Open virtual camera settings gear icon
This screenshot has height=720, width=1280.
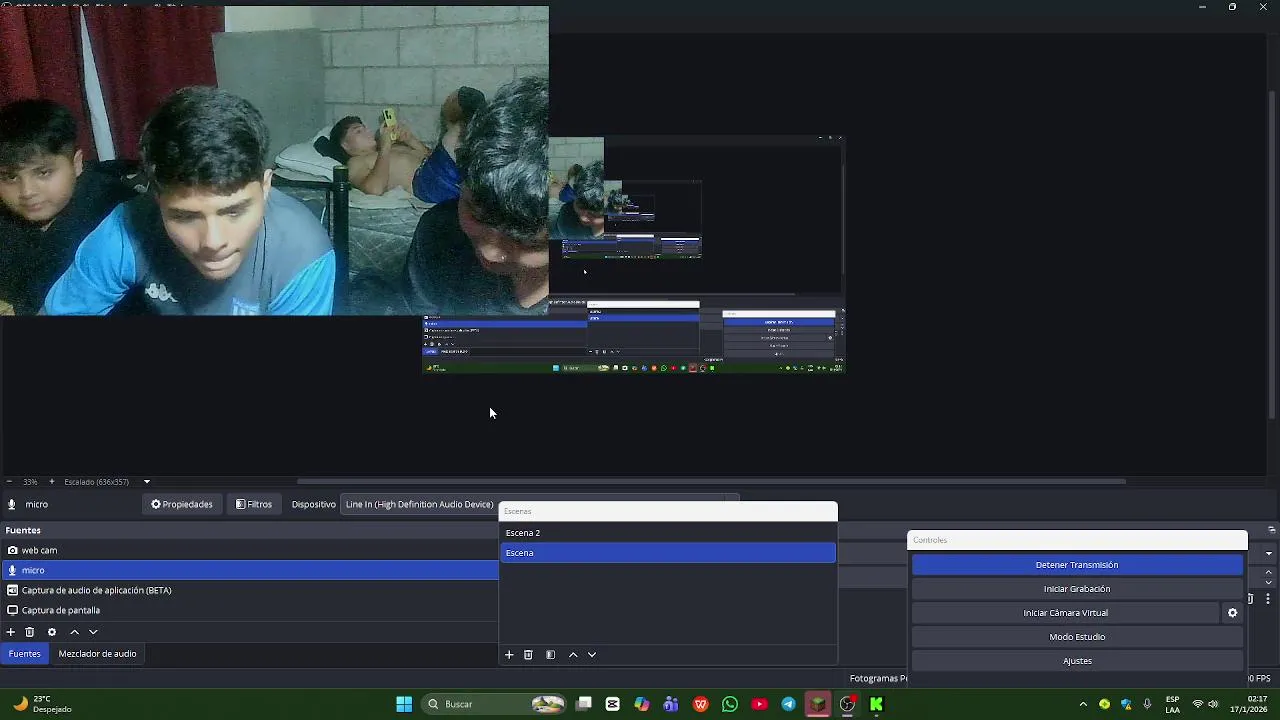[1232, 613]
